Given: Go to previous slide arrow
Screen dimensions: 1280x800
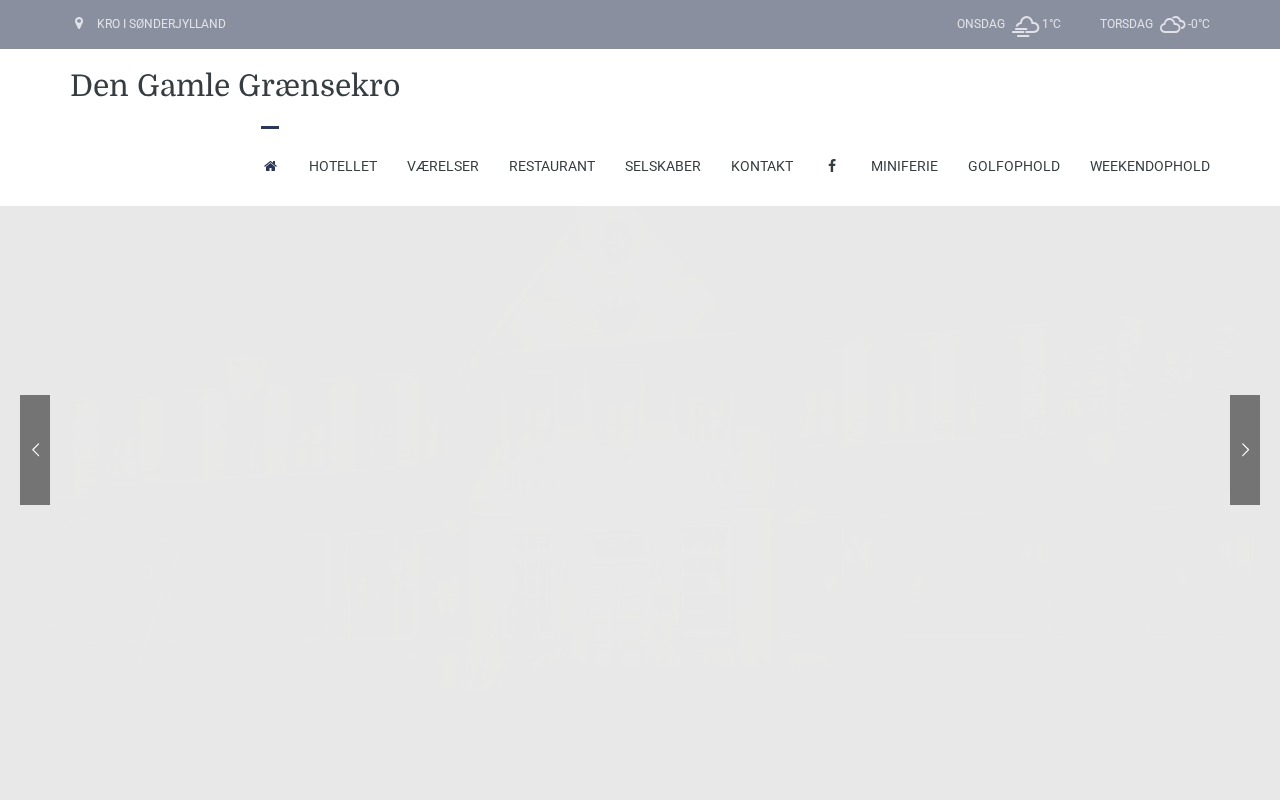Looking at the screenshot, I should point(35,450).
